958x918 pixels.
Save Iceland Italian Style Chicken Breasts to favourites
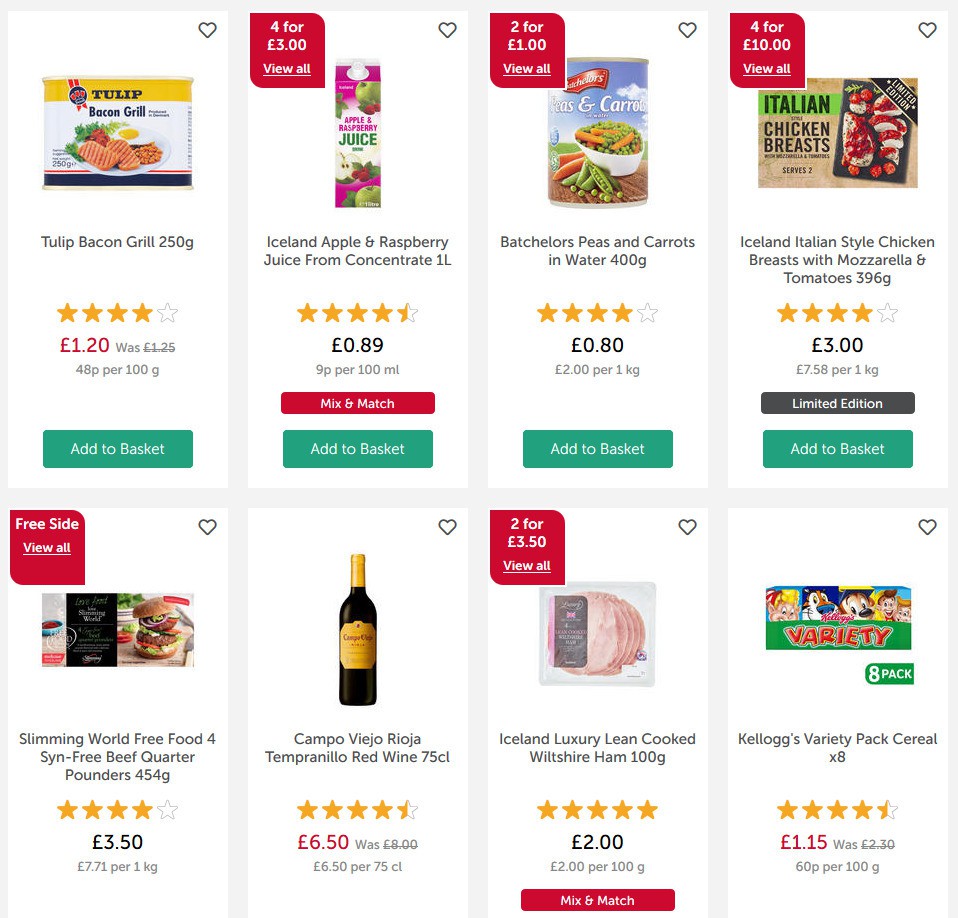[927, 30]
